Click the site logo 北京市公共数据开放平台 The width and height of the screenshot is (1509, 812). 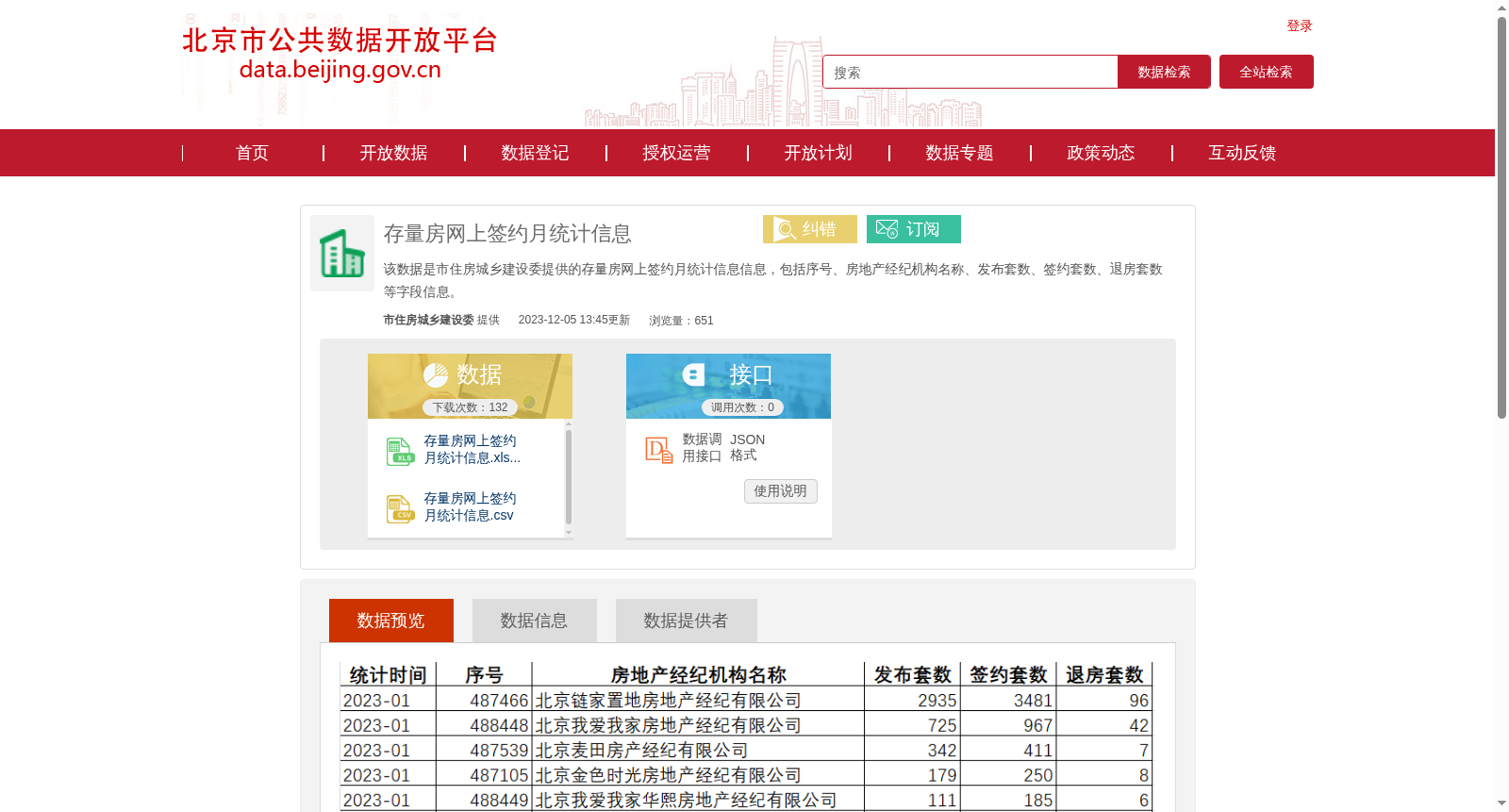[x=340, y=54]
